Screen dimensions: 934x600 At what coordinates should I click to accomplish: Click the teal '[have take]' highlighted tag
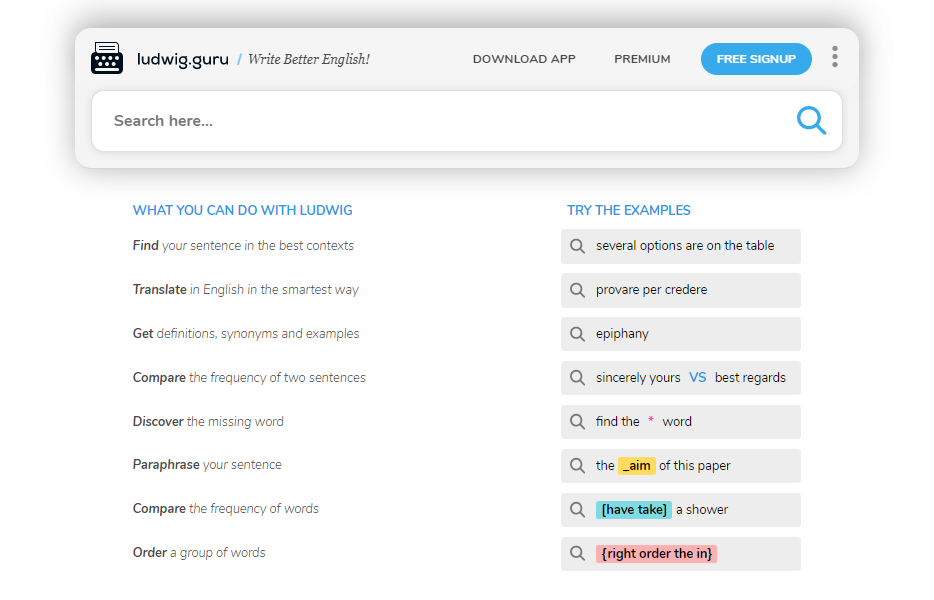pyautogui.click(x=634, y=509)
